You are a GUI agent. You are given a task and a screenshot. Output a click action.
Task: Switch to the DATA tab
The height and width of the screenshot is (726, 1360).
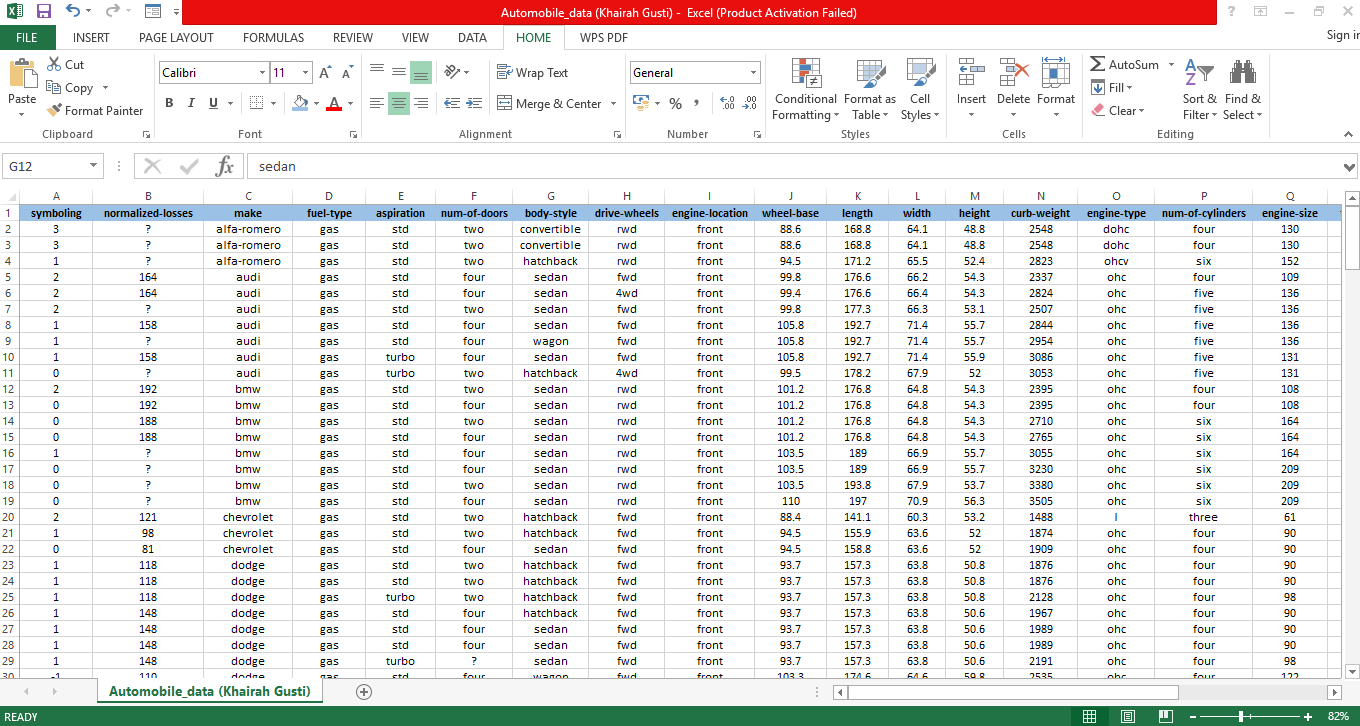pos(473,38)
